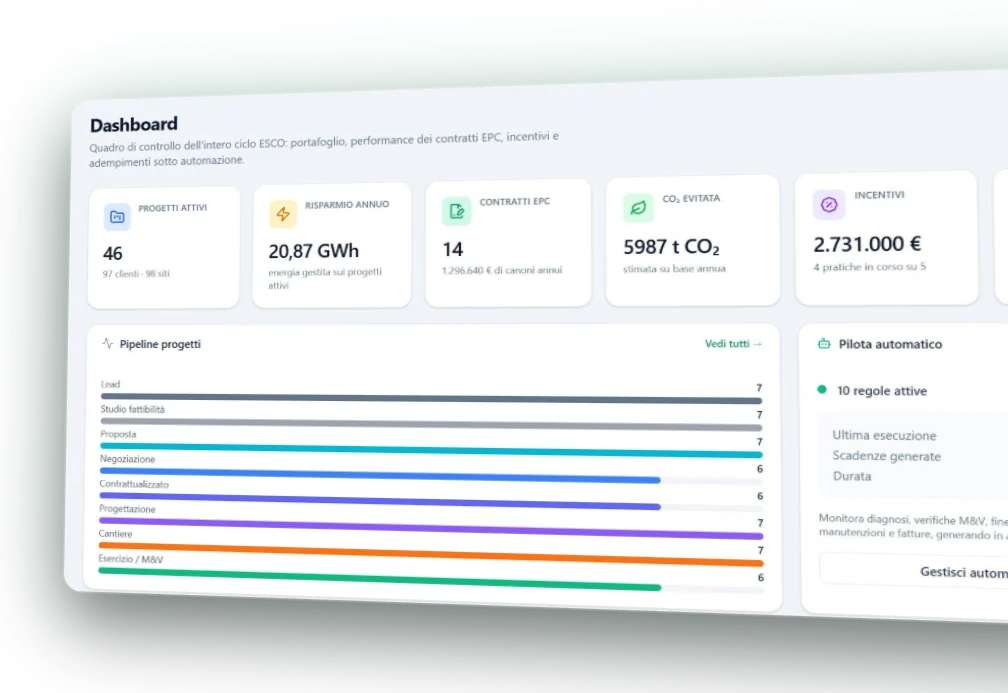The image size is (1008, 693).
Task: Click the 20,87 GWh value
Action: [314, 251]
